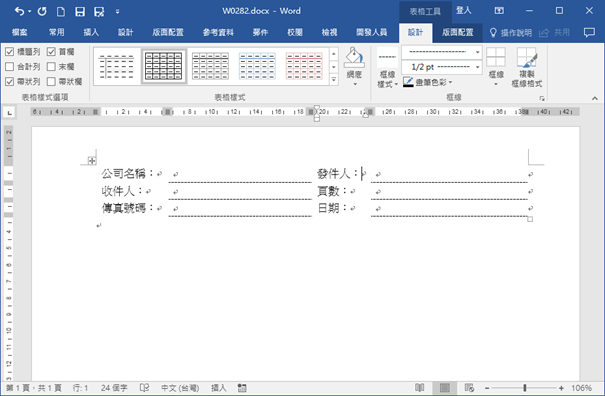Enable the 帶狀欄 checkbox
This screenshot has width=605, height=396.
tap(51, 81)
